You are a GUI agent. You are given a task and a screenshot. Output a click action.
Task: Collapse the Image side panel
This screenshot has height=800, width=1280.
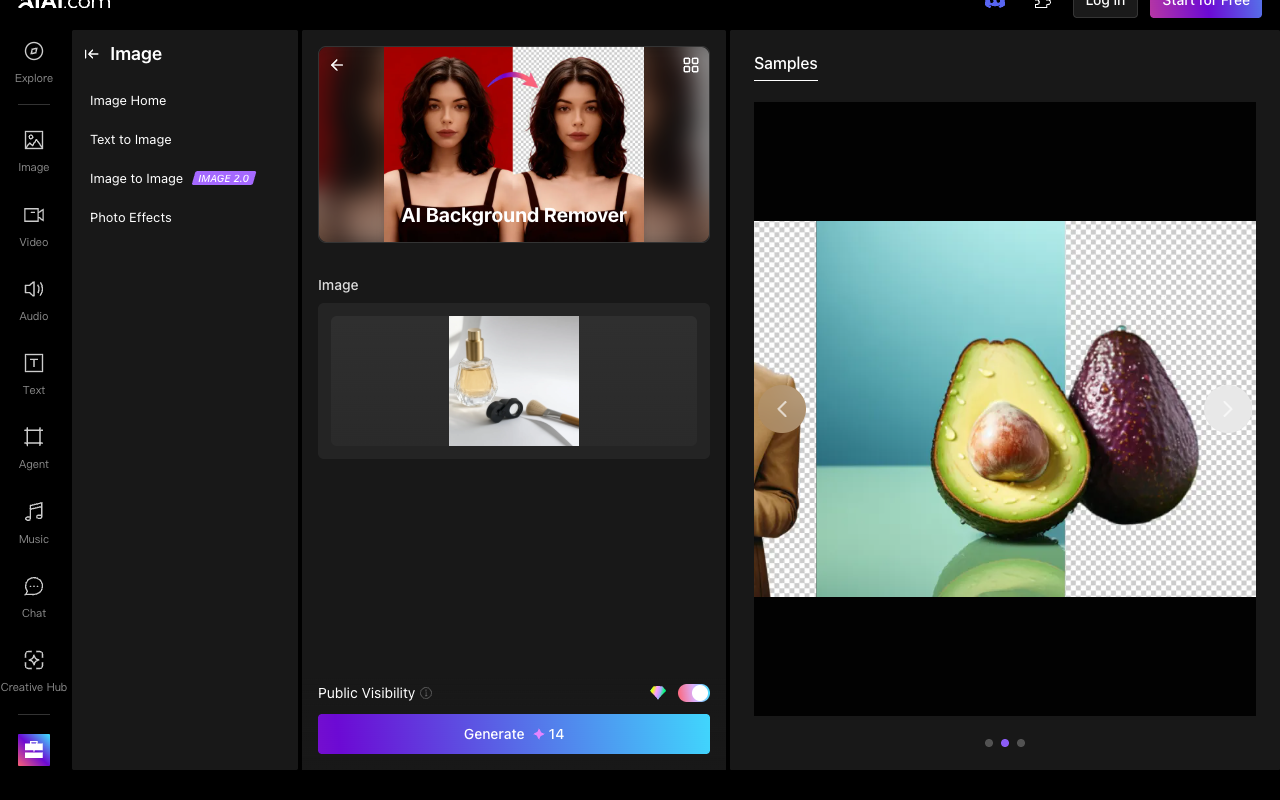coord(92,54)
